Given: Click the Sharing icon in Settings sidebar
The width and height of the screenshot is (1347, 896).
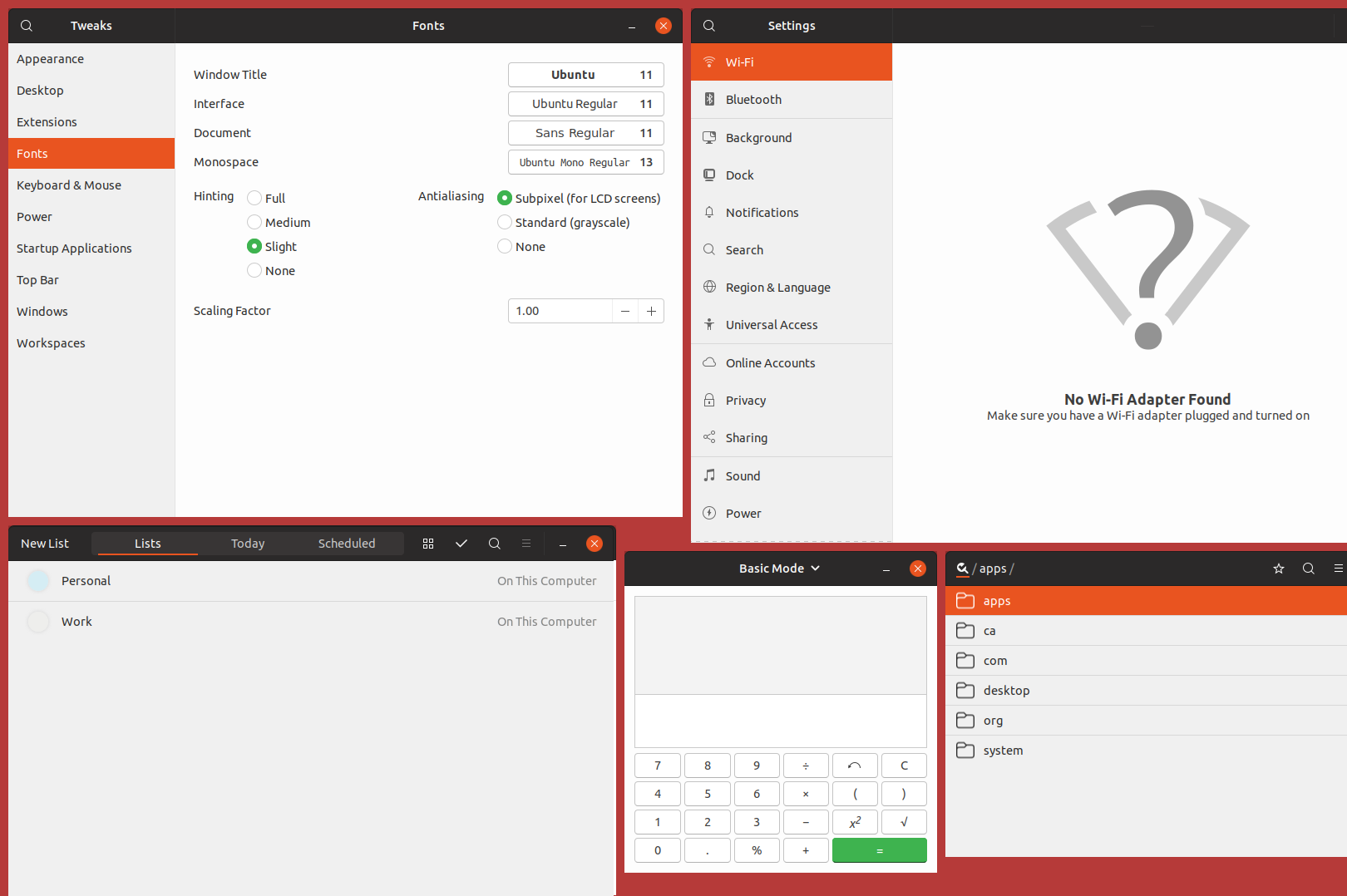Looking at the screenshot, I should 709,438.
